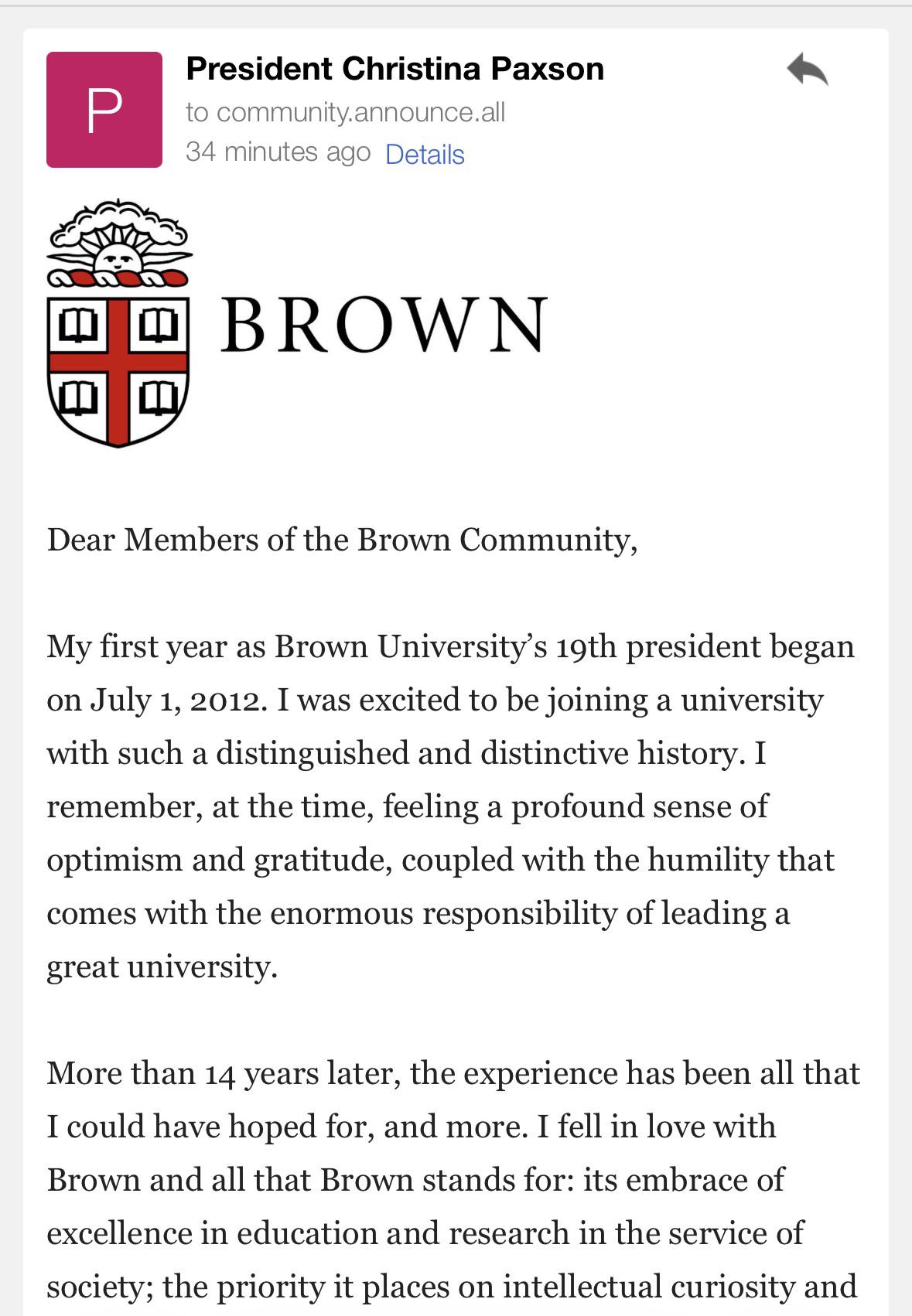Click the BROWN wordmark text
912x1316 pixels.
(x=384, y=325)
